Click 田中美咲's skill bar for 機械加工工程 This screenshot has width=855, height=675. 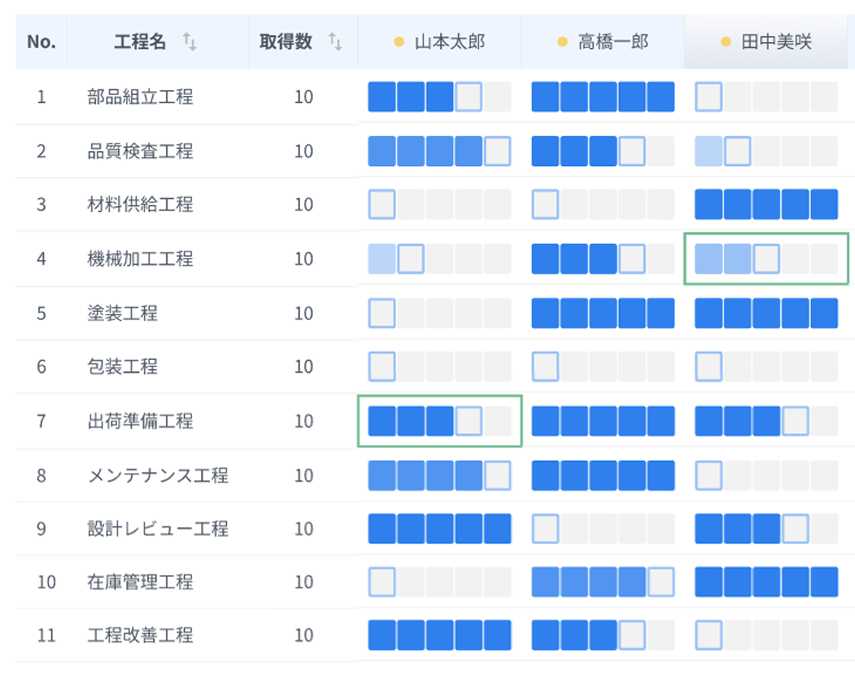[x=766, y=259]
